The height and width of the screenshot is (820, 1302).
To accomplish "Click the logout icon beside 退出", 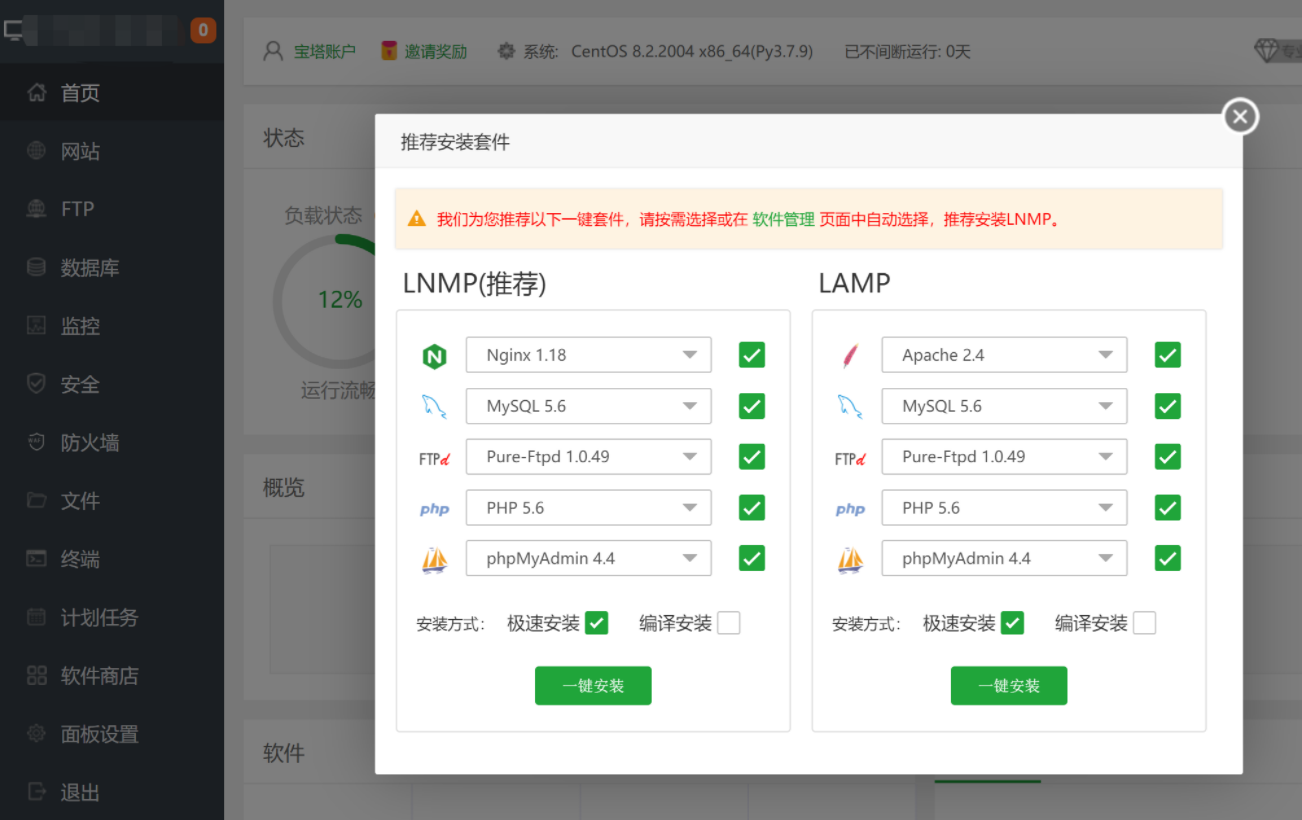I will [x=37, y=792].
